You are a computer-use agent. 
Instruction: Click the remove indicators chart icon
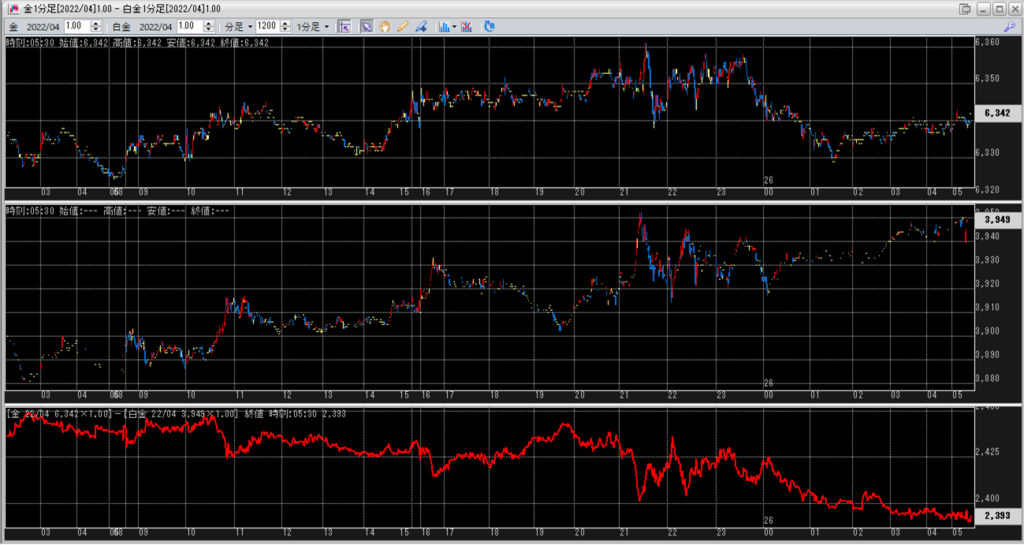(466, 26)
